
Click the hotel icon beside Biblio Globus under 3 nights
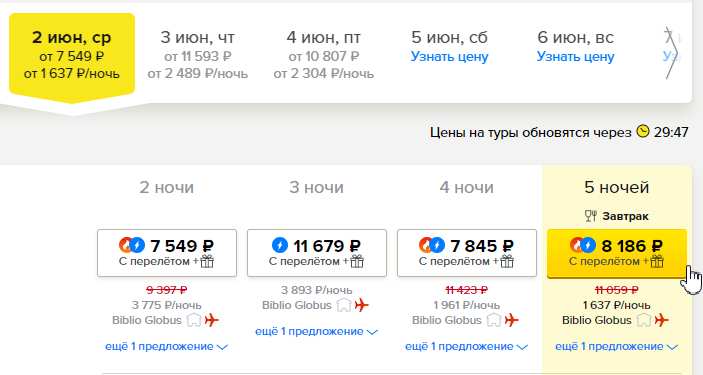[x=344, y=305]
